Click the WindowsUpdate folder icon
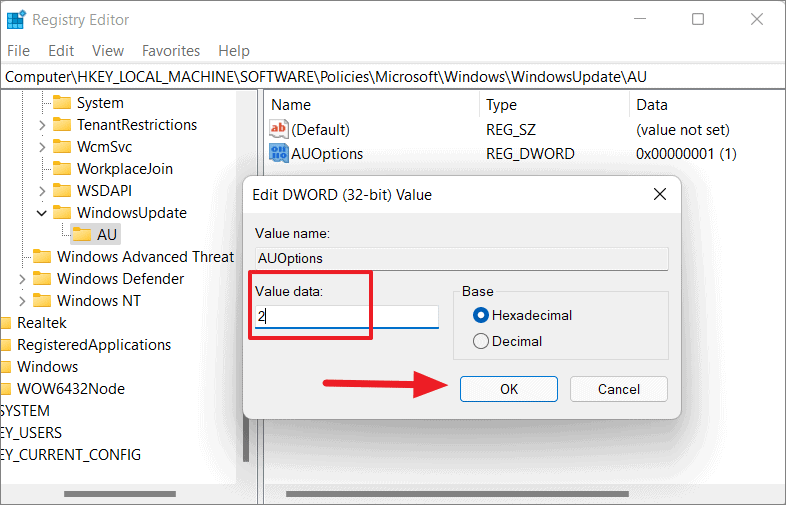 tap(62, 213)
